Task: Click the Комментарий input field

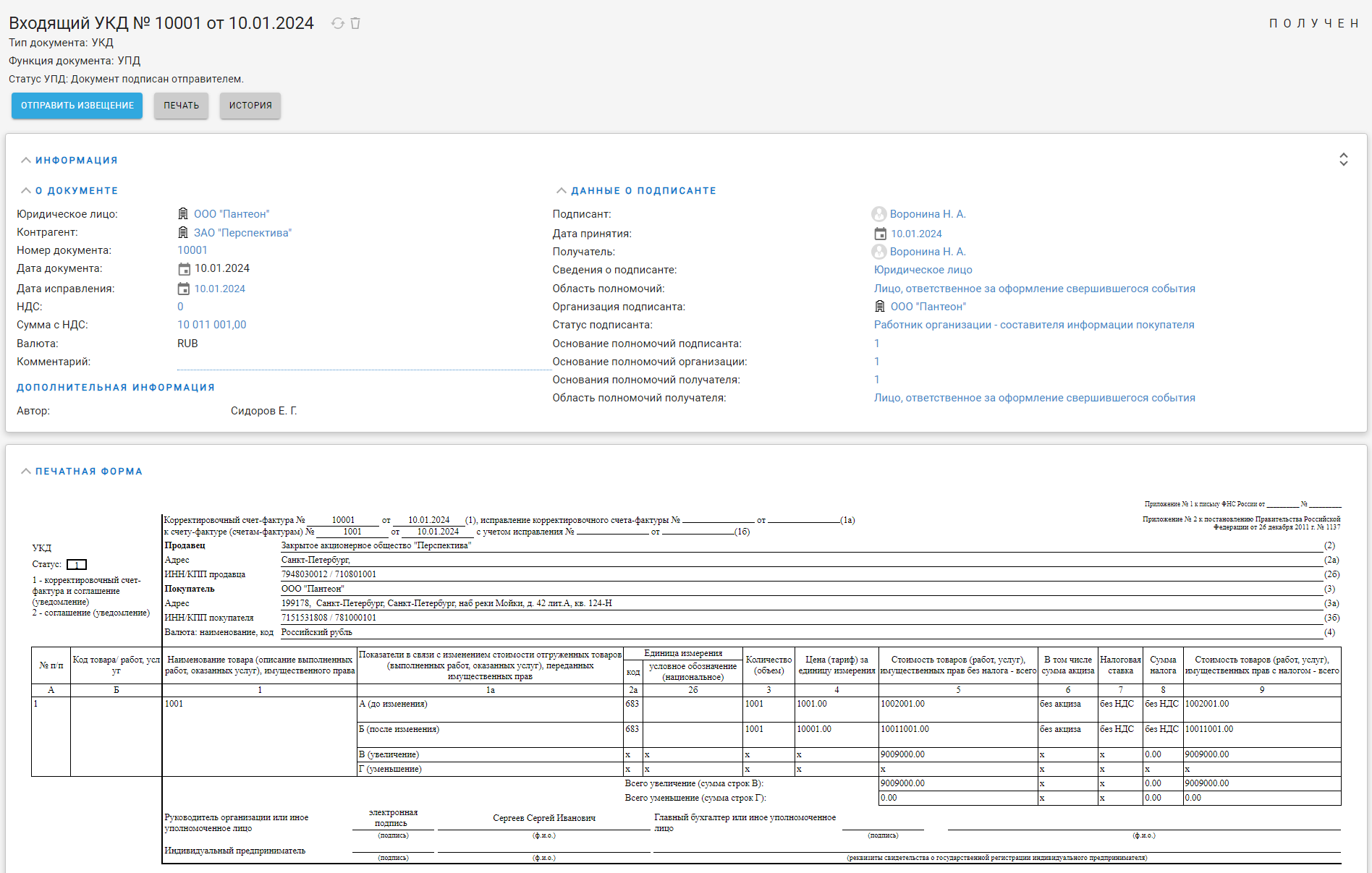Action: [x=364, y=362]
